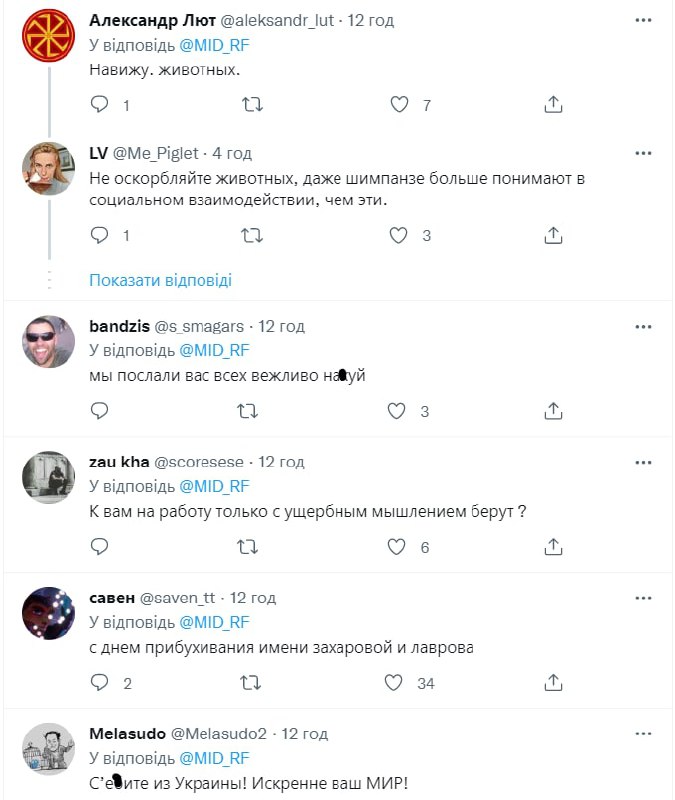Share the LV tweet
The image size is (675, 800).
553,236
